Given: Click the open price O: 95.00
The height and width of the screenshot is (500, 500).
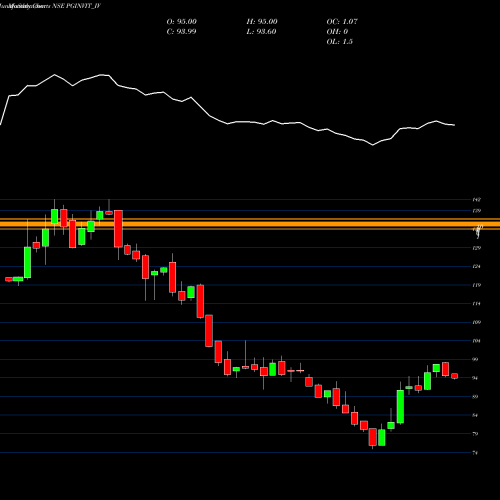Looking at the screenshot, I should coord(182,22).
